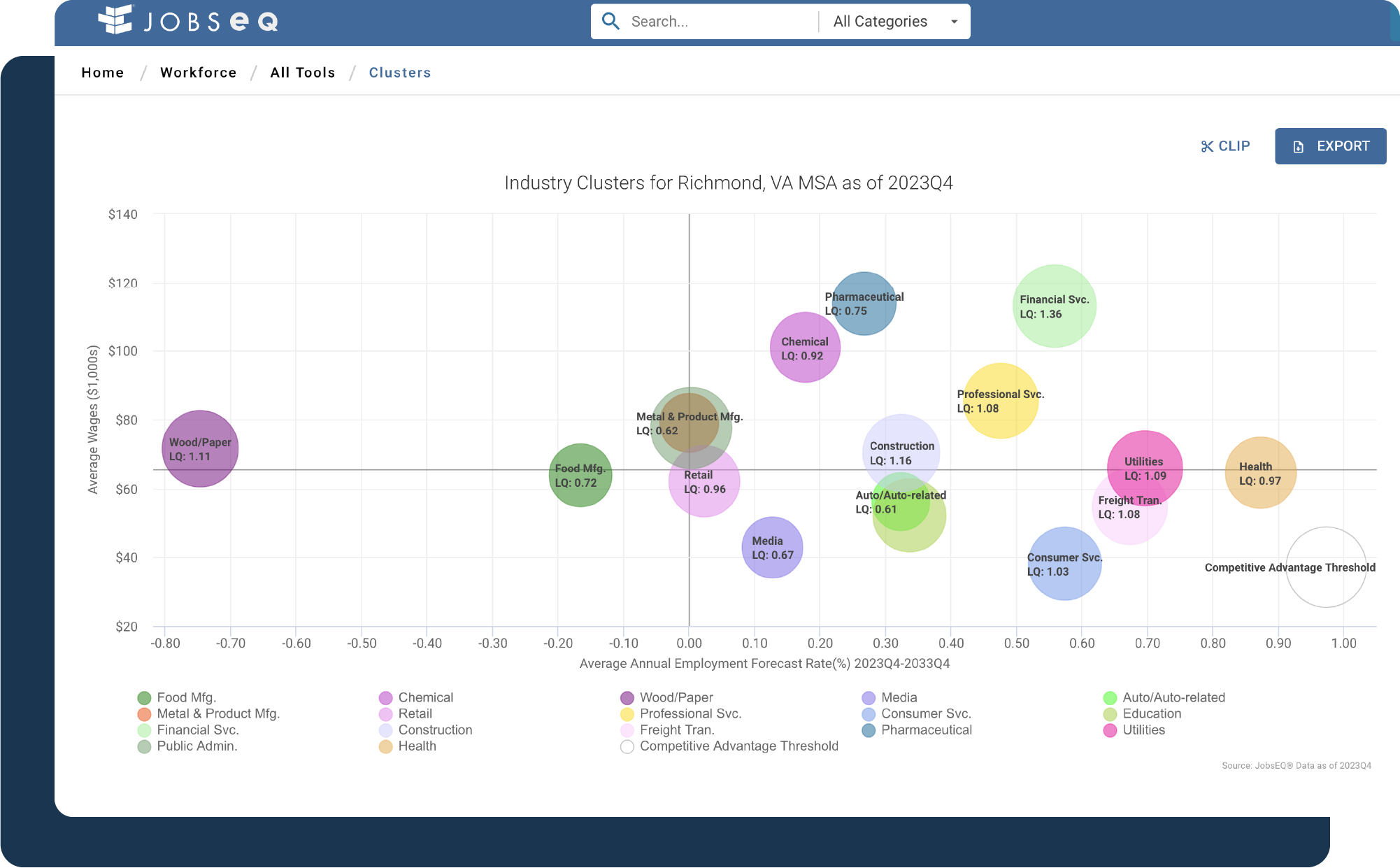Click the search magnifier icon
The width and height of the screenshot is (1400, 868).
pyautogui.click(x=610, y=21)
